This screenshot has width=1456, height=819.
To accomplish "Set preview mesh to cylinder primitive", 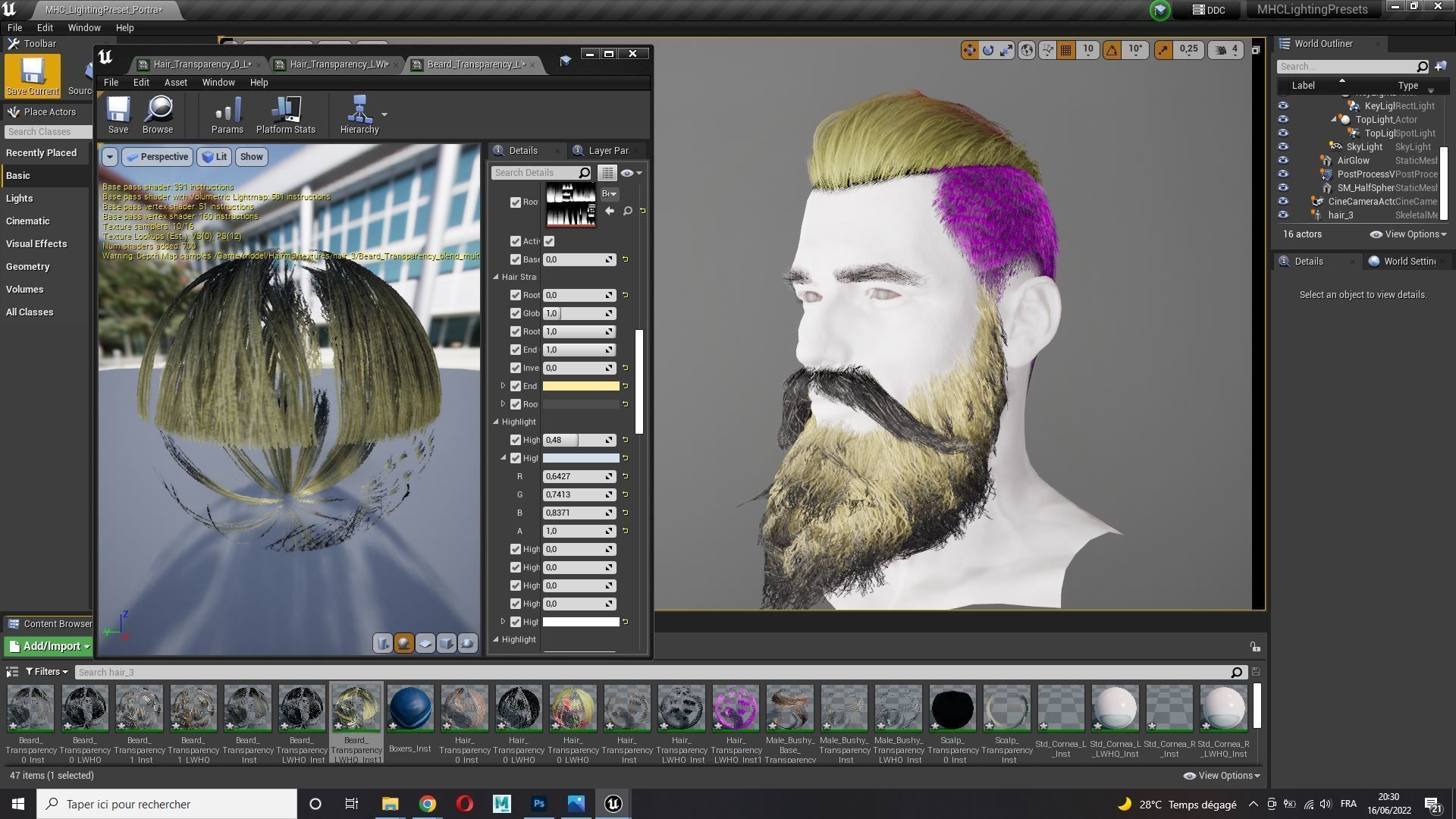I will click(383, 643).
